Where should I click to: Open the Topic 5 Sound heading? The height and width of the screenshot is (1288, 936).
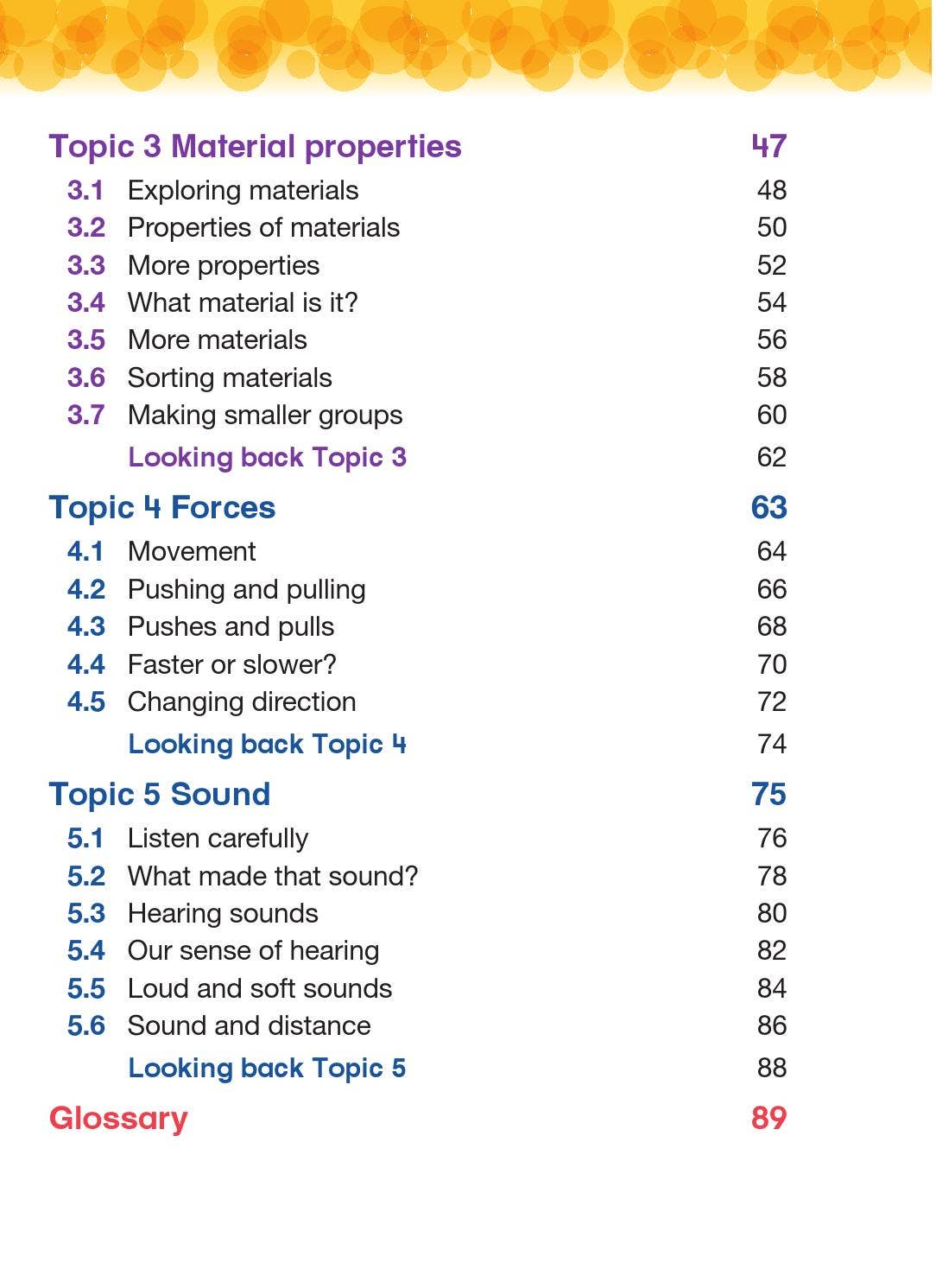160,795
